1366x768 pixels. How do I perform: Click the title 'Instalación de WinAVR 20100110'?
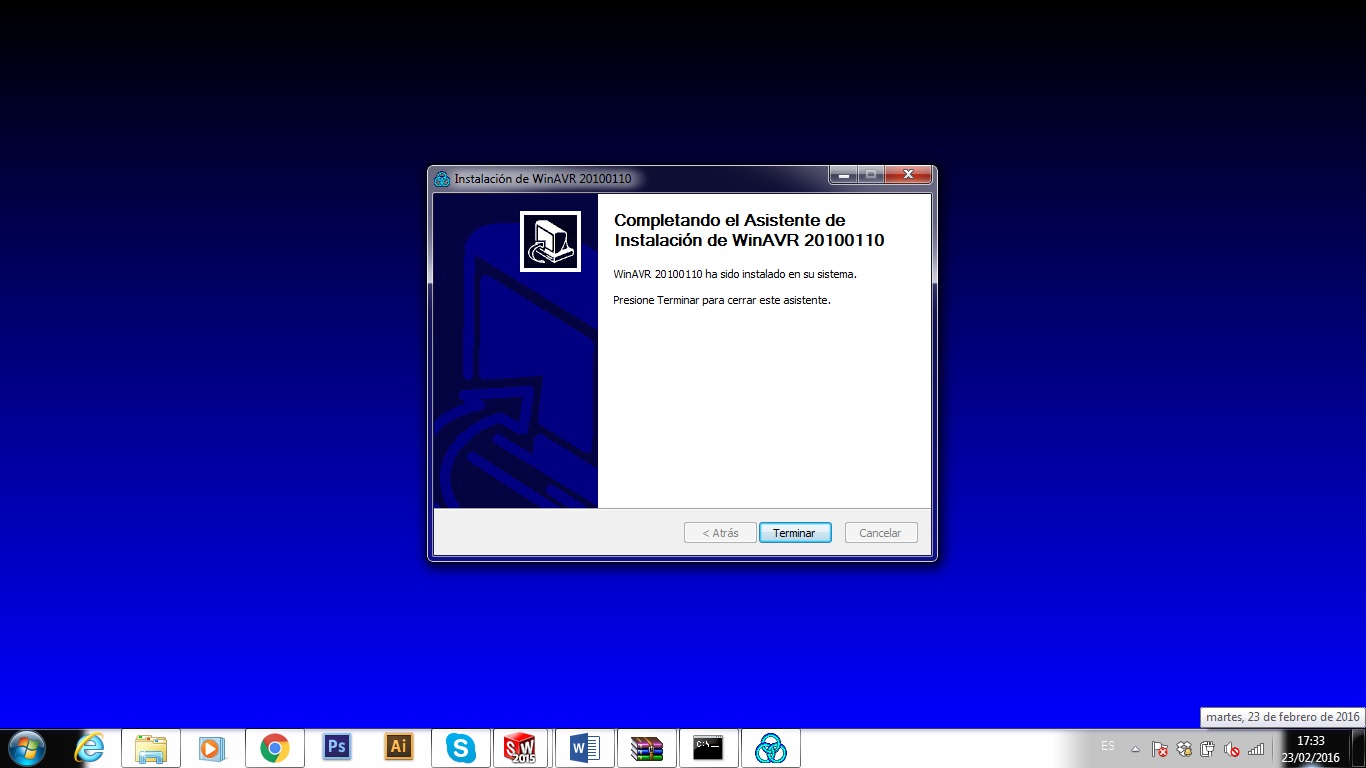coord(543,179)
